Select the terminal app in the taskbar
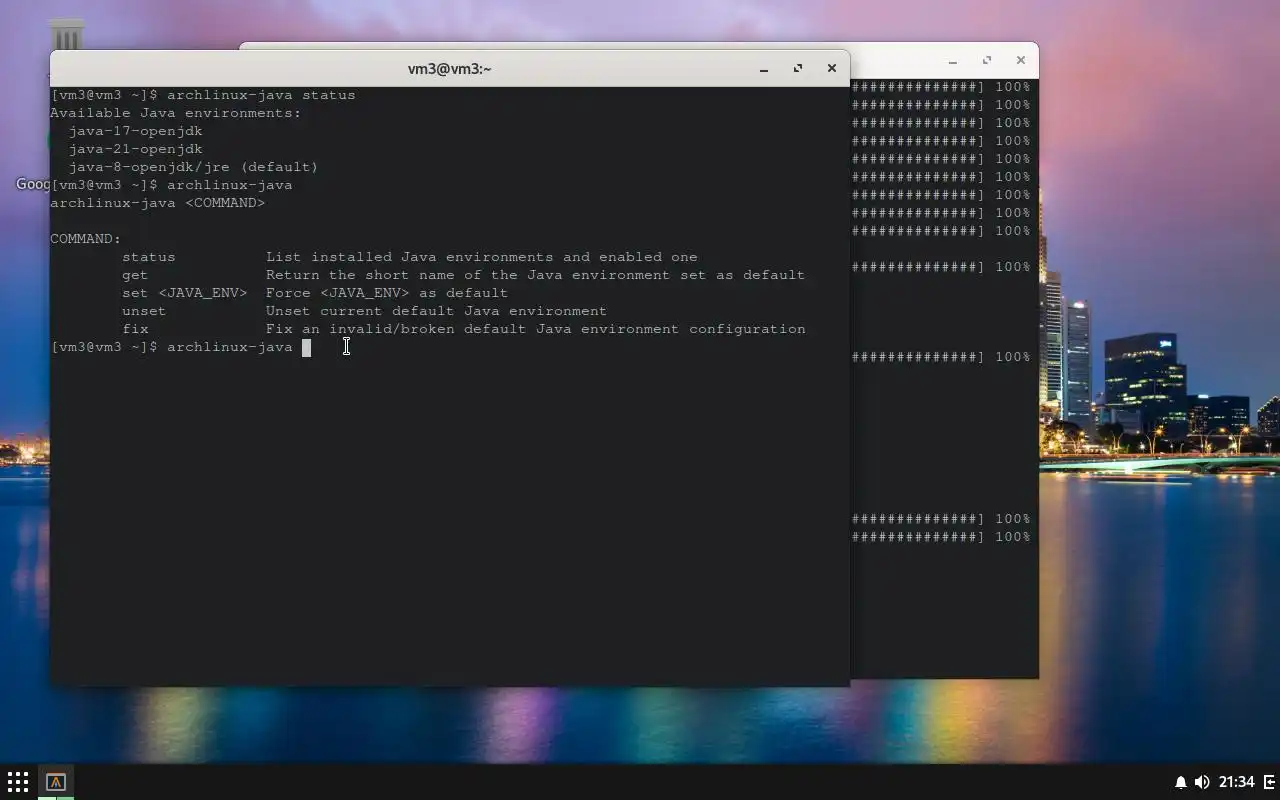This screenshot has height=800, width=1280. (x=56, y=782)
